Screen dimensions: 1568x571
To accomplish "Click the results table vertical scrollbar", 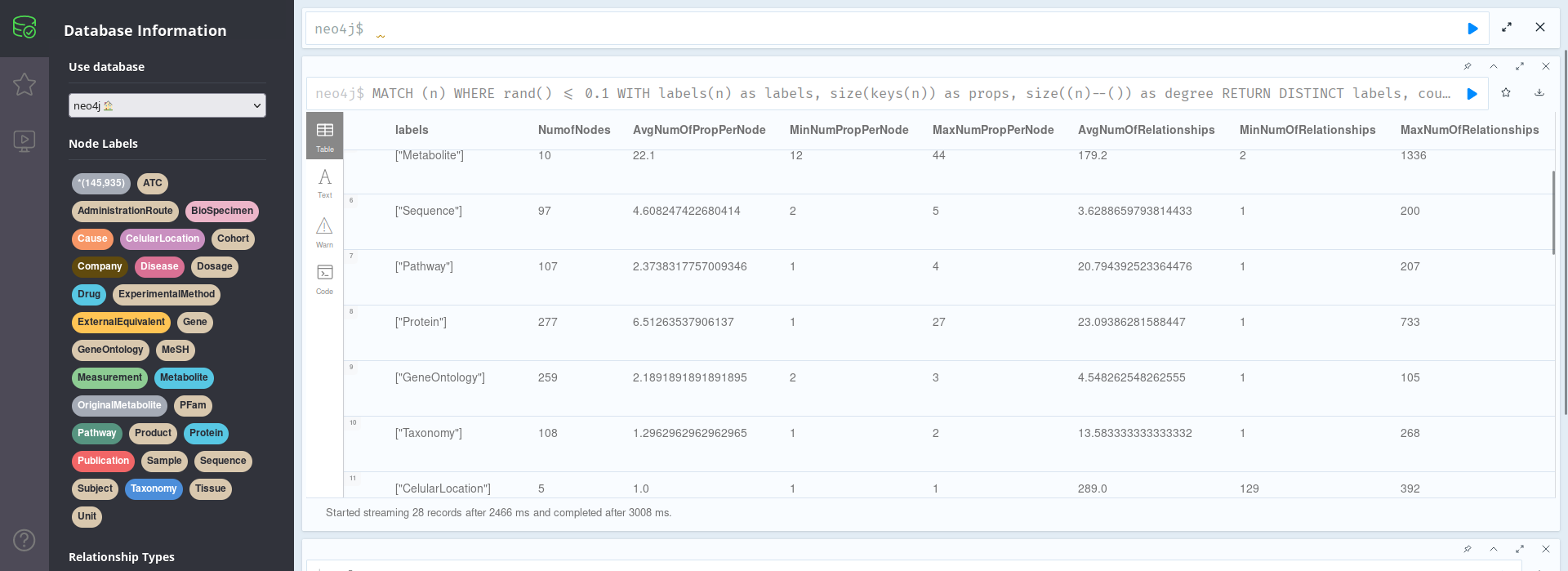I will click(1553, 212).
